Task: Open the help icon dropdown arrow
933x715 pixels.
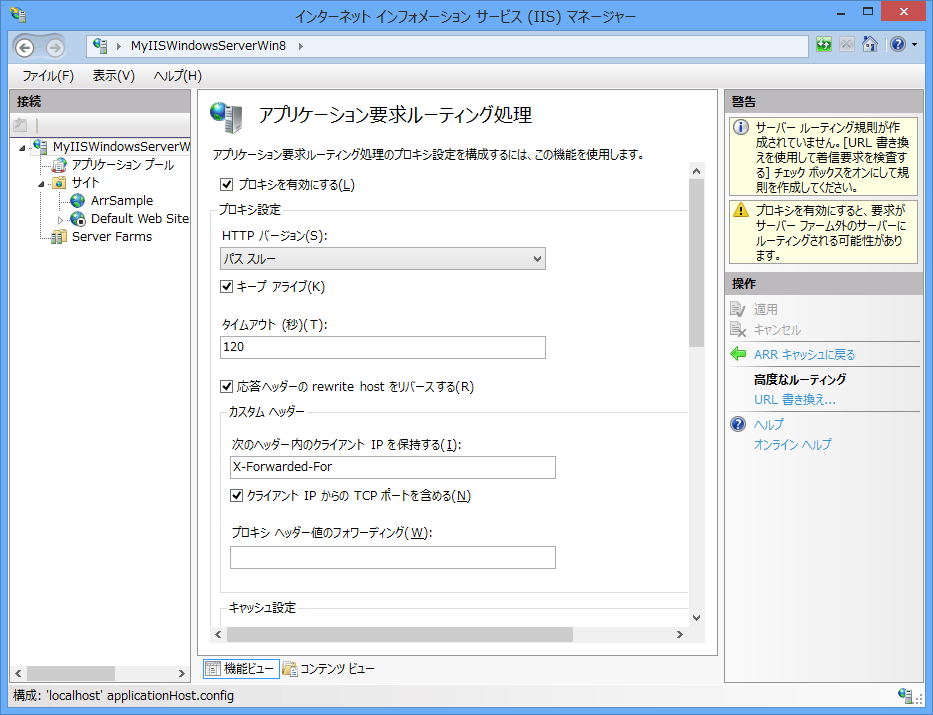Action: click(915, 45)
